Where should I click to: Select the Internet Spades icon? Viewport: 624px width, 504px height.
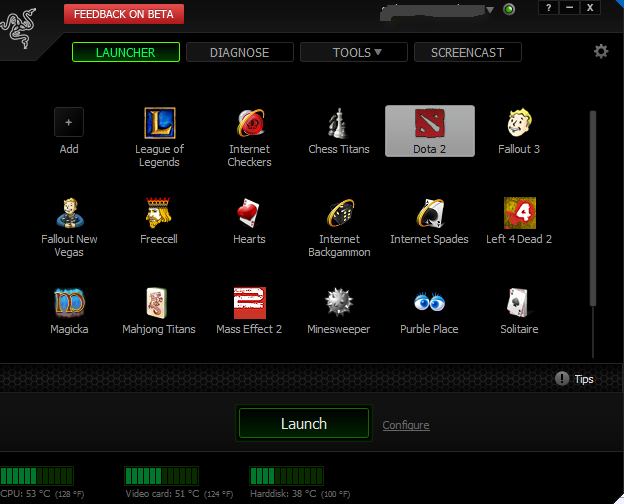pos(430,213)
